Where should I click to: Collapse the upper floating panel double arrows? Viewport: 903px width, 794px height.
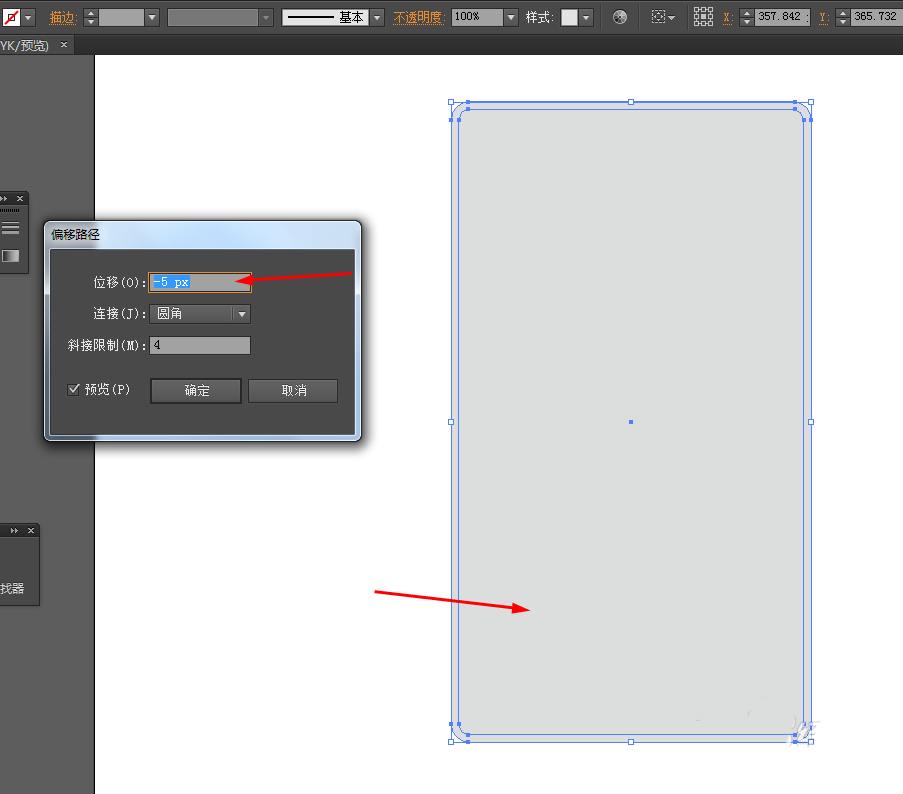pyautogui.click(x=4, y=198)
